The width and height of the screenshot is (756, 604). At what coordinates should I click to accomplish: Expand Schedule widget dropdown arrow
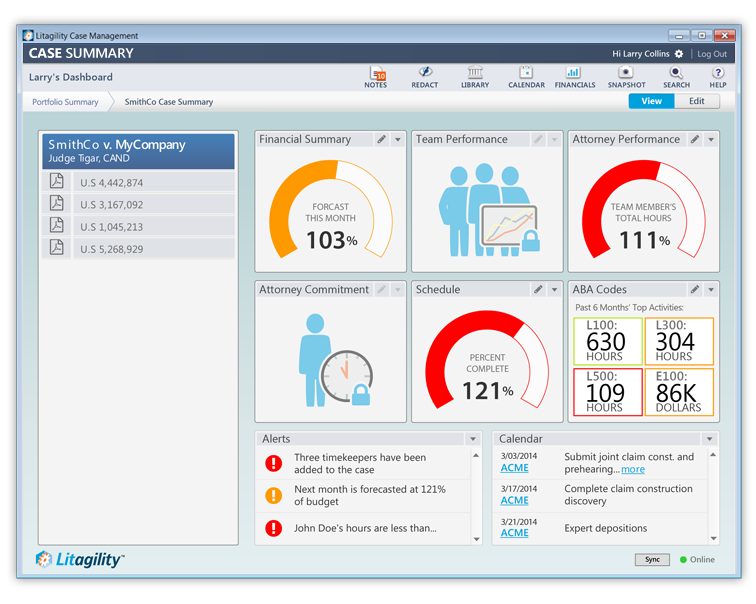pos(554,290)
